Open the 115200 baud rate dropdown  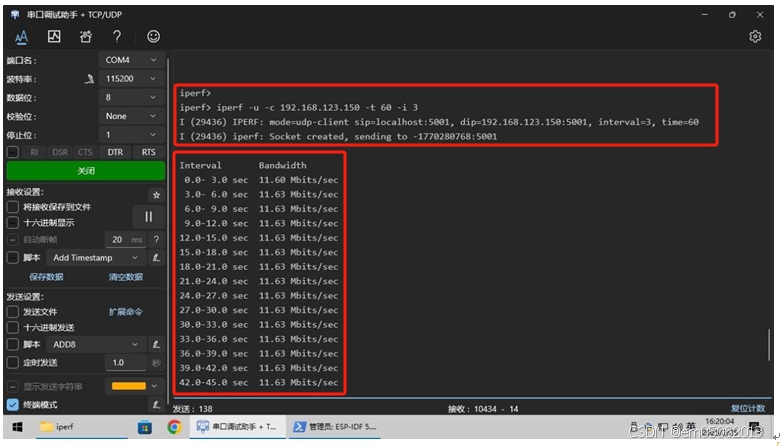coord(131,79)
